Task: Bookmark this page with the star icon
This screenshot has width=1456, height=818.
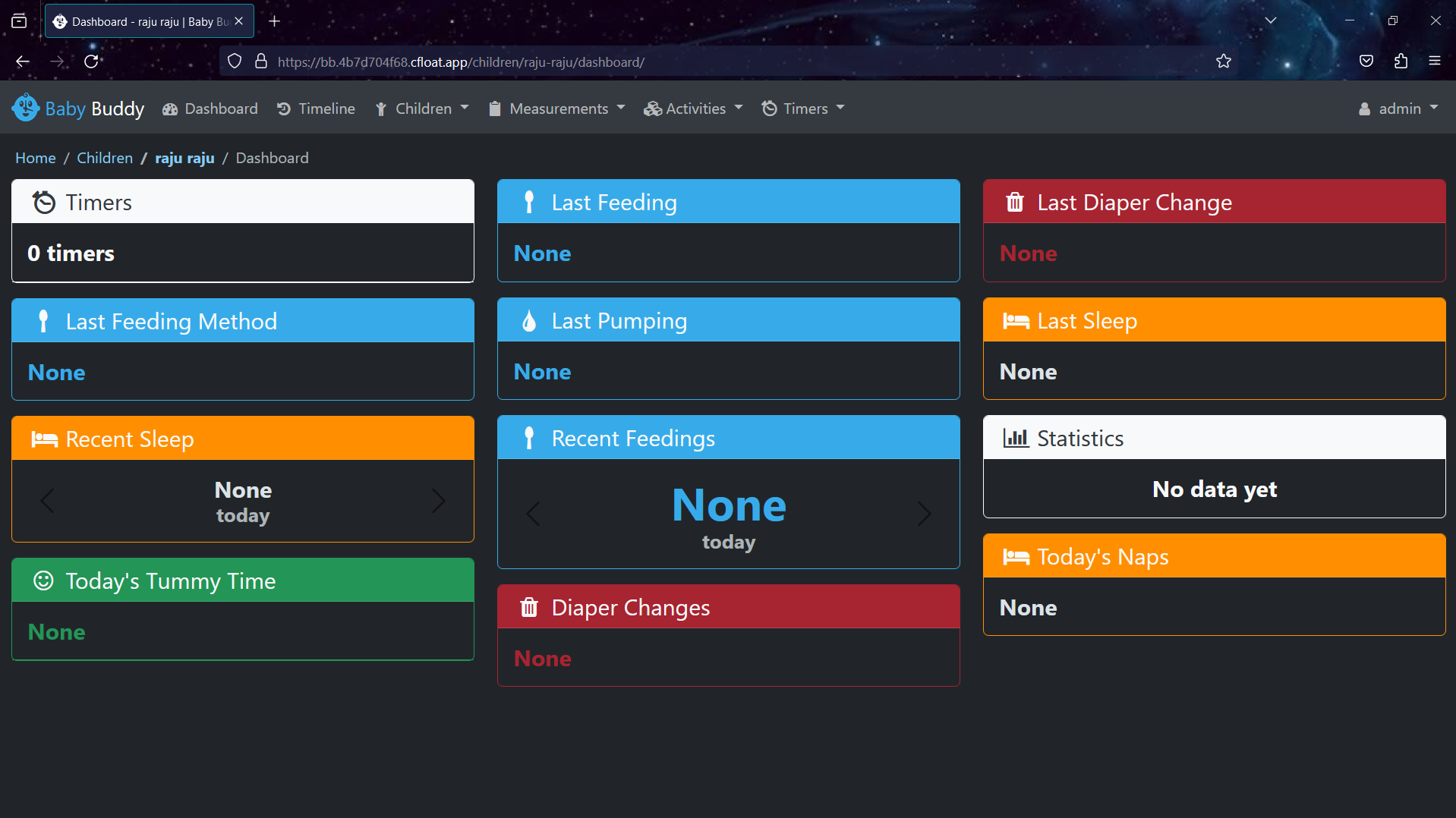Action: 1223,61
